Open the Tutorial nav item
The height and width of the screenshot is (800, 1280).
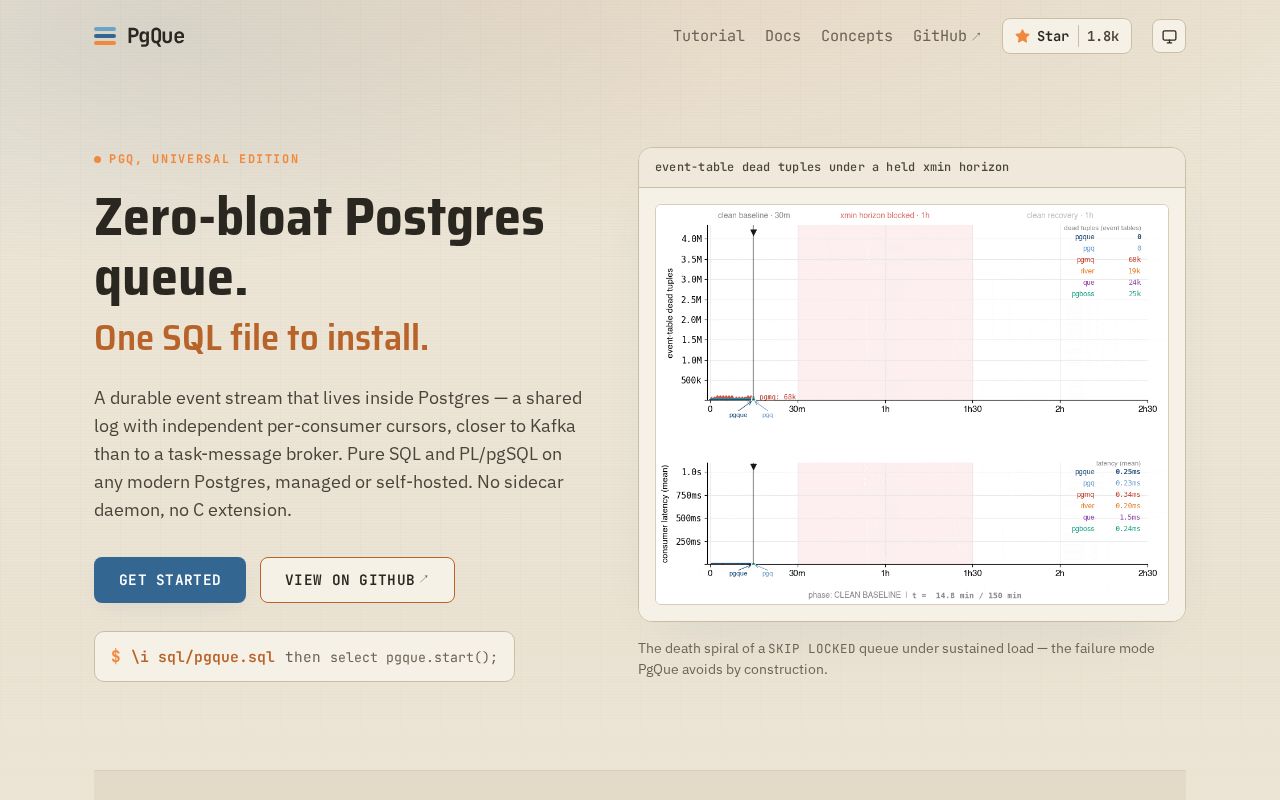(709, 36)
